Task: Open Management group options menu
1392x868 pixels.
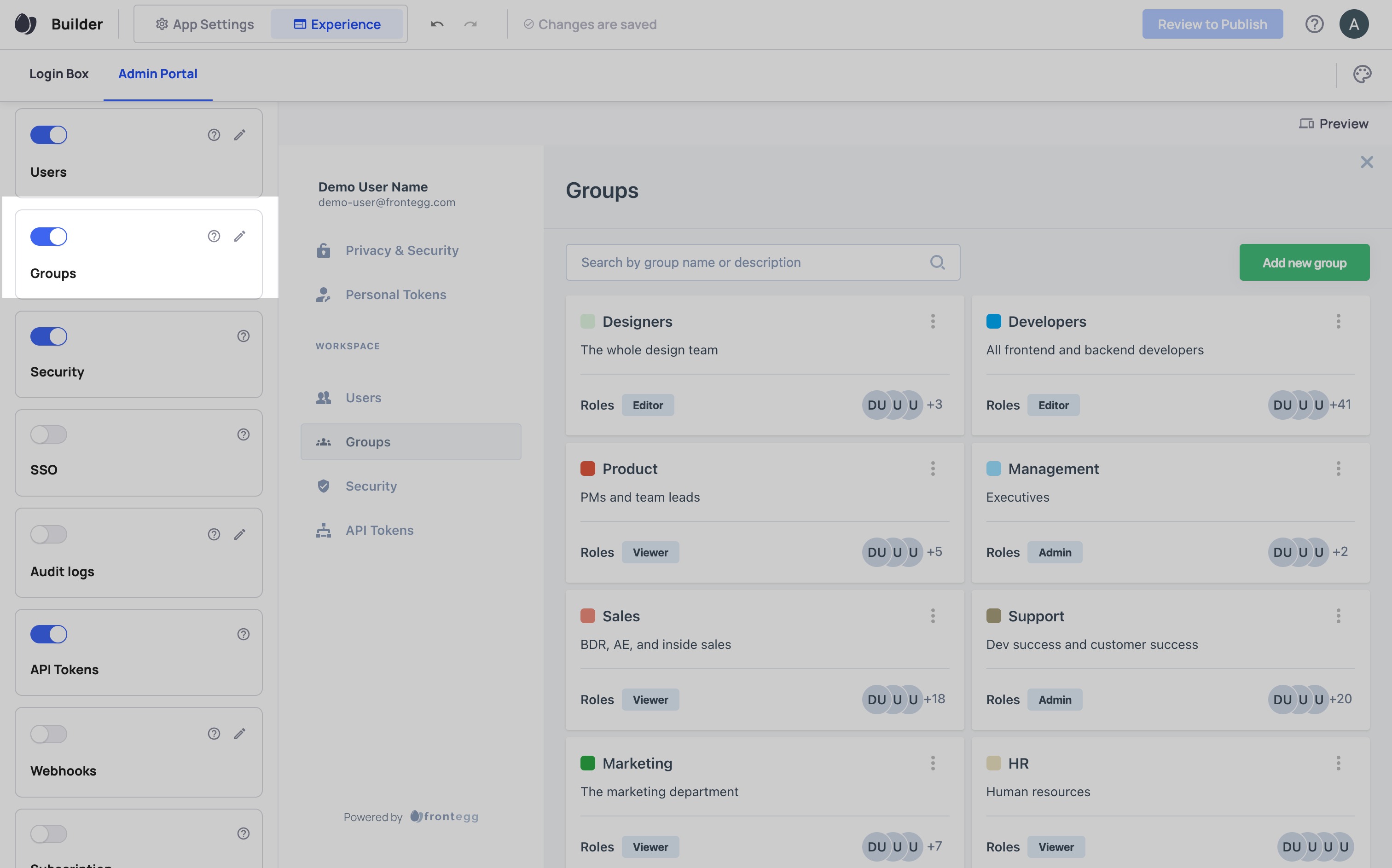Action: 1338,469
